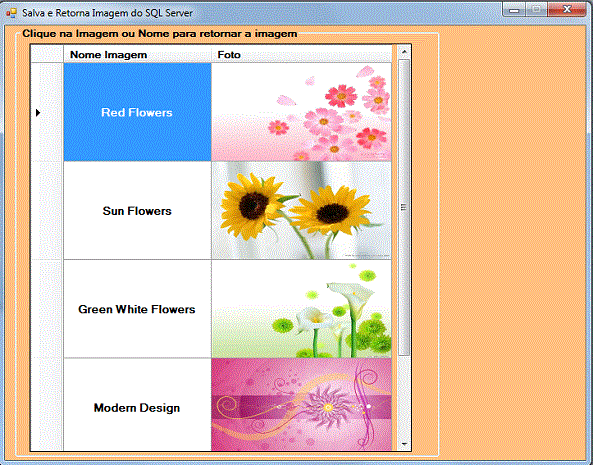Select the Green White Flowers name cell

click(137, 309)
